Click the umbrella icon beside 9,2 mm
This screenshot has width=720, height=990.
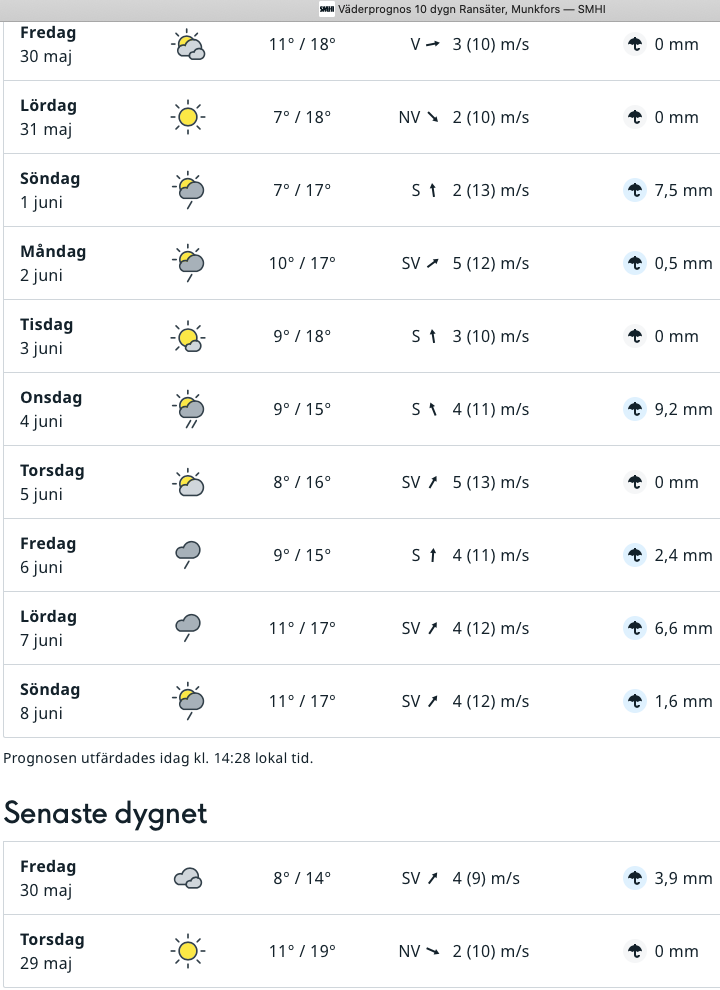(x=635, y=409)
